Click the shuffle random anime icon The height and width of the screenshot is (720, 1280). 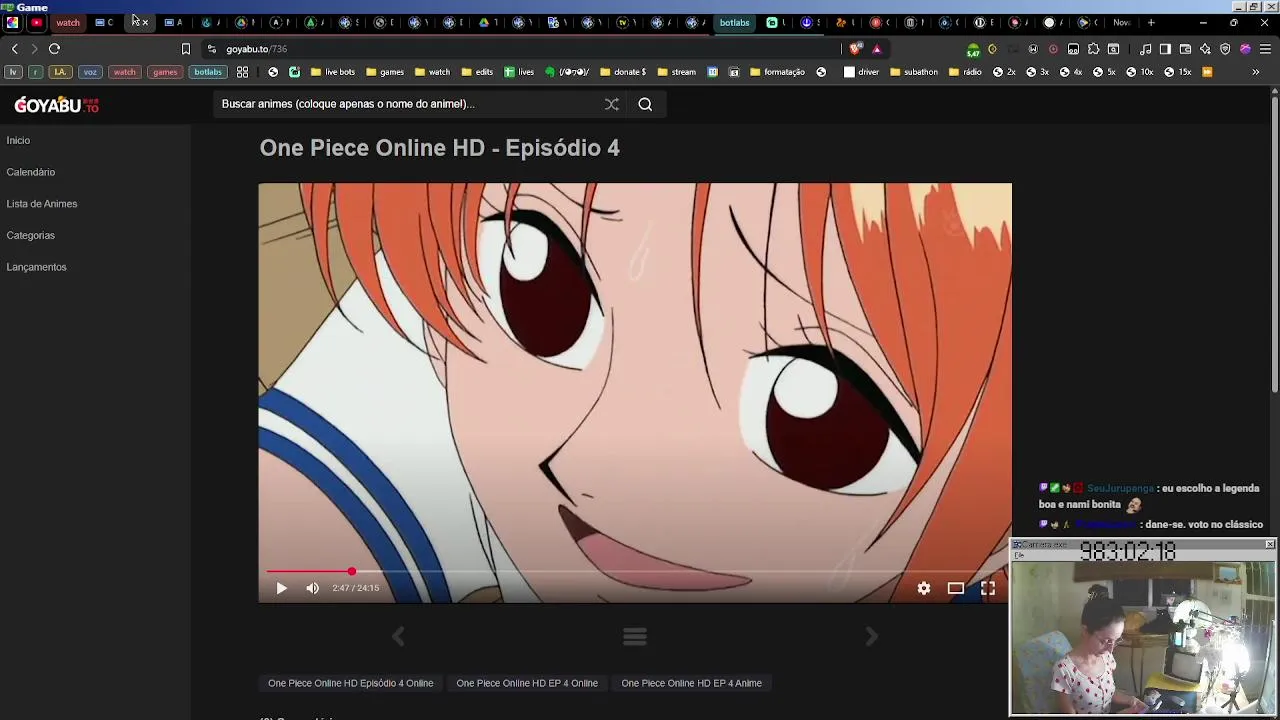(612, 104)
